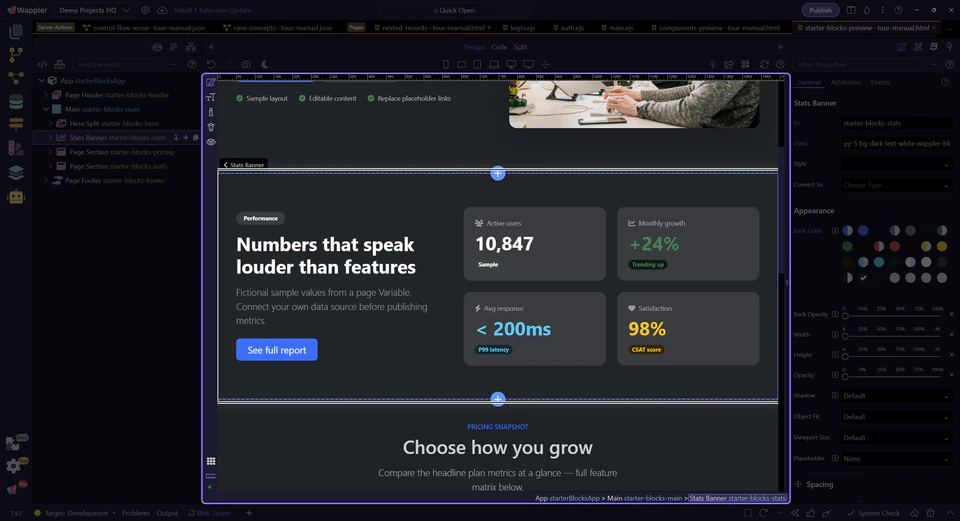Open the Object Fit dropdown
This screenshot has height=521, width=960.
[896, 416]
